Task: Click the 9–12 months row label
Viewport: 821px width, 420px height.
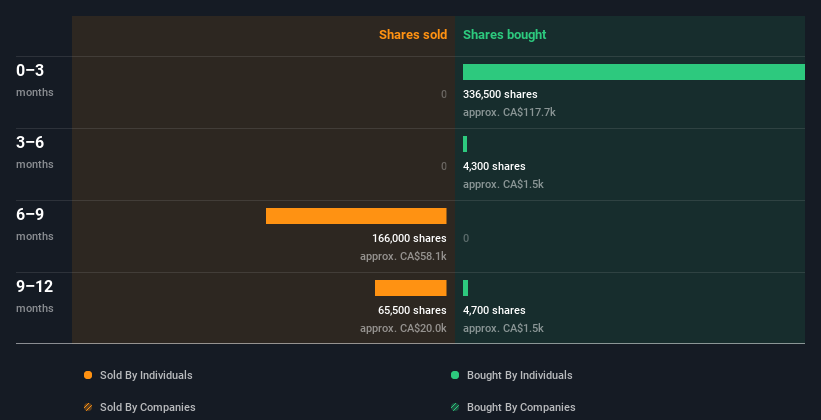Action: (x=35, y=296)
